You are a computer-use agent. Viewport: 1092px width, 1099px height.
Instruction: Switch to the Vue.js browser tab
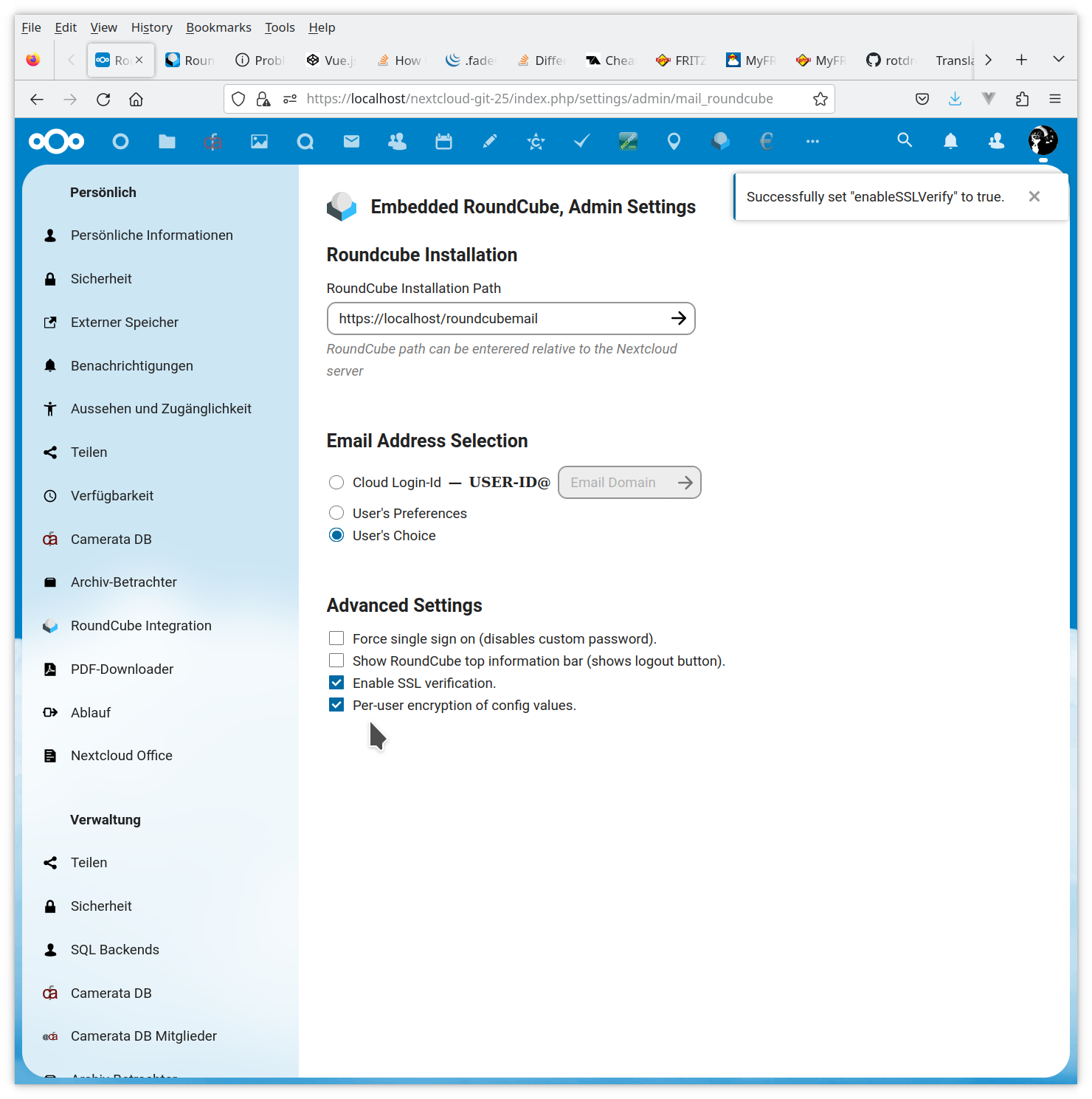coord(330,61)
